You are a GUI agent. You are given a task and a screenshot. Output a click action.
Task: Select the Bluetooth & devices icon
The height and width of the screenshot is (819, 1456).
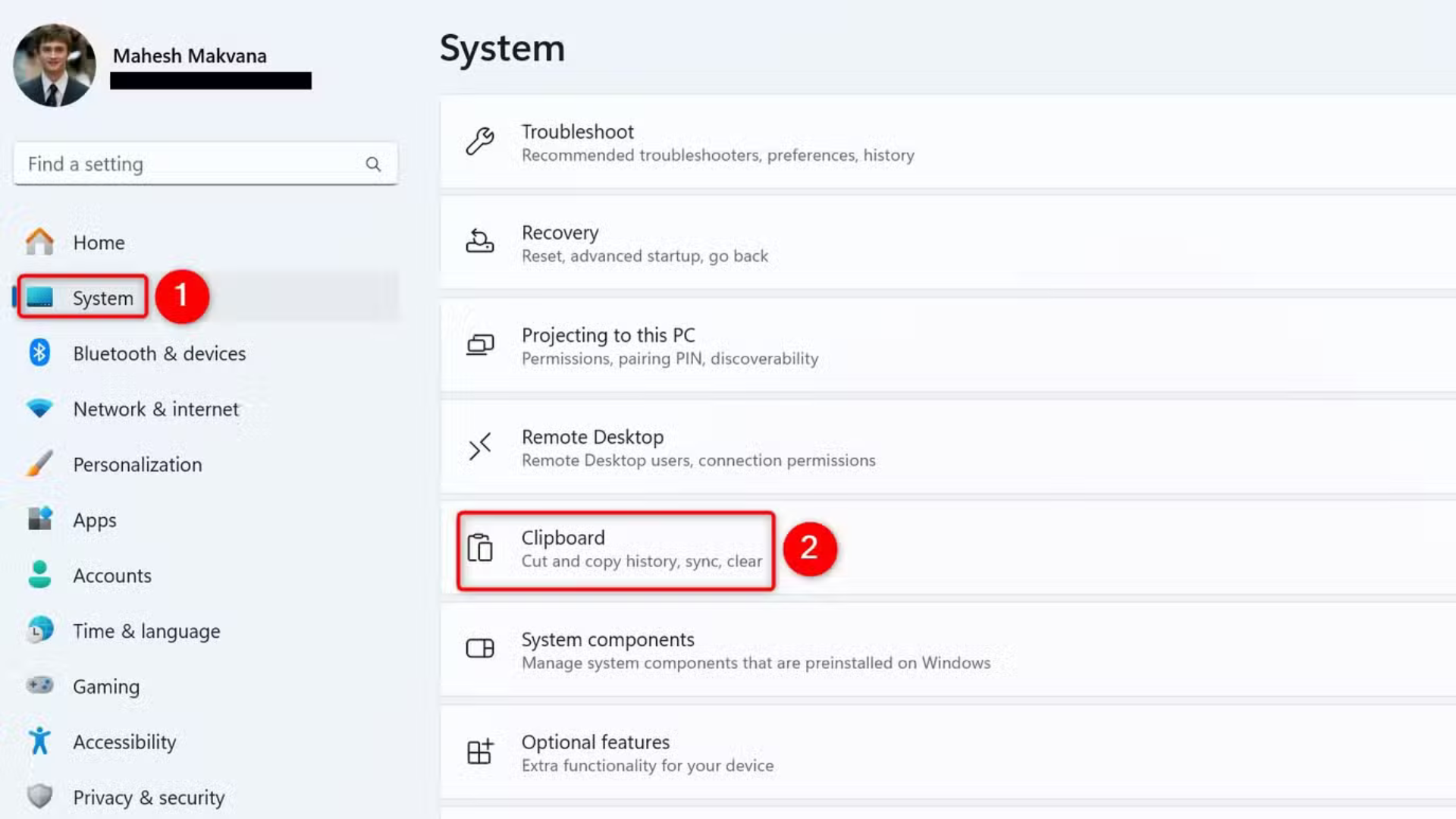[39, 353]
